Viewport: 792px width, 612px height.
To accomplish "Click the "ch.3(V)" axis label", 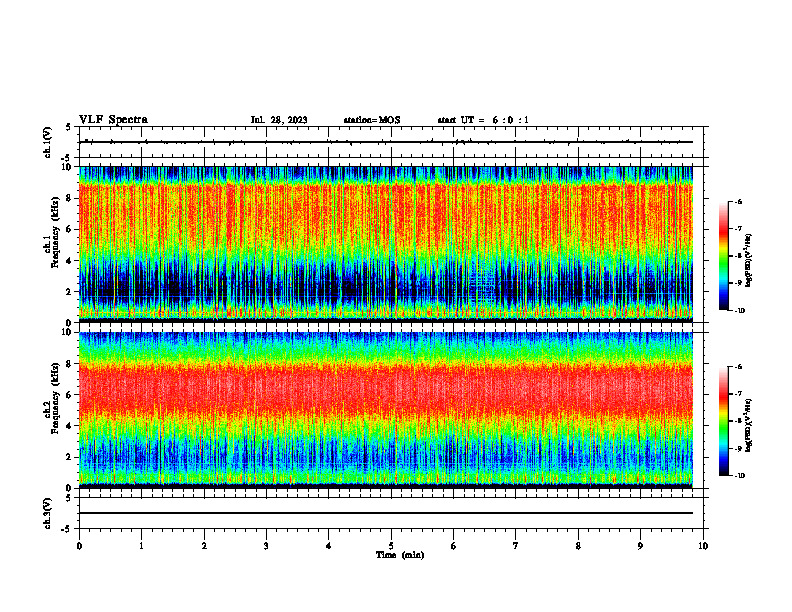I will tap(47, 513).
